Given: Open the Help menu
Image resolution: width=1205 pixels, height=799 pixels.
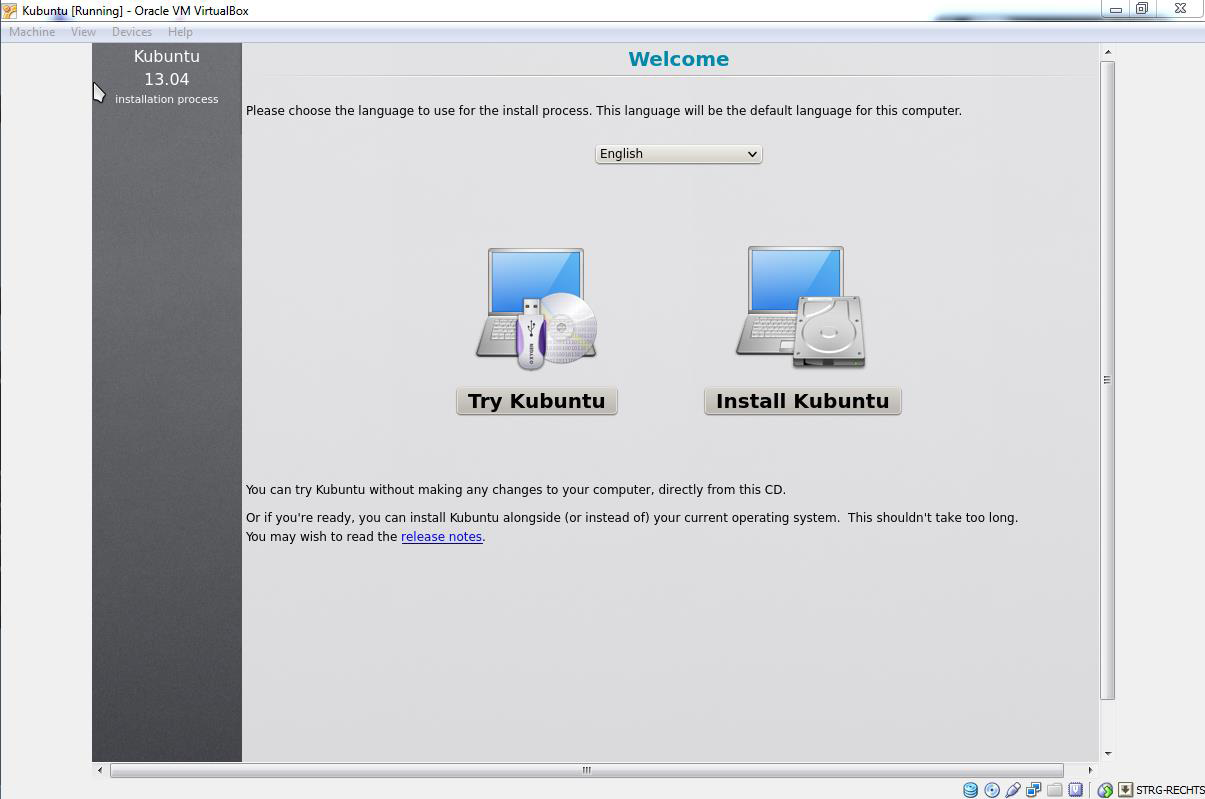Looking at the screenshot, I should pos(180,32).
